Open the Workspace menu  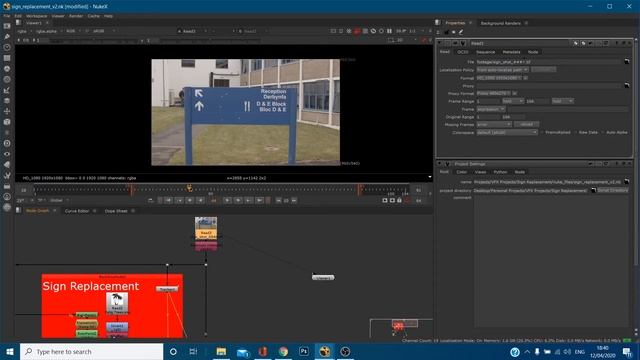pos(36,16)
